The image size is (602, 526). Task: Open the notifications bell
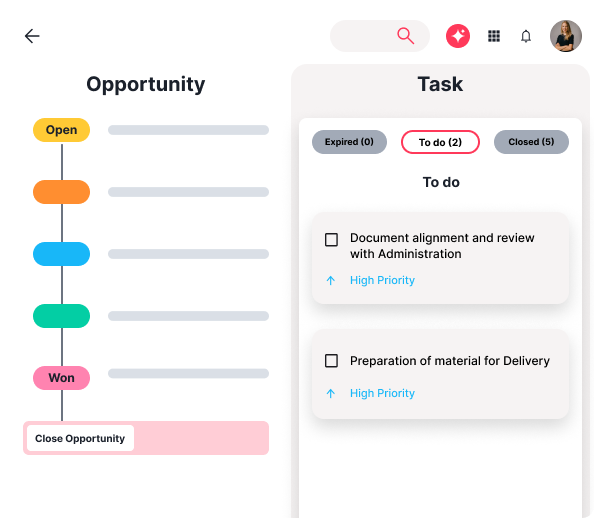526,36
